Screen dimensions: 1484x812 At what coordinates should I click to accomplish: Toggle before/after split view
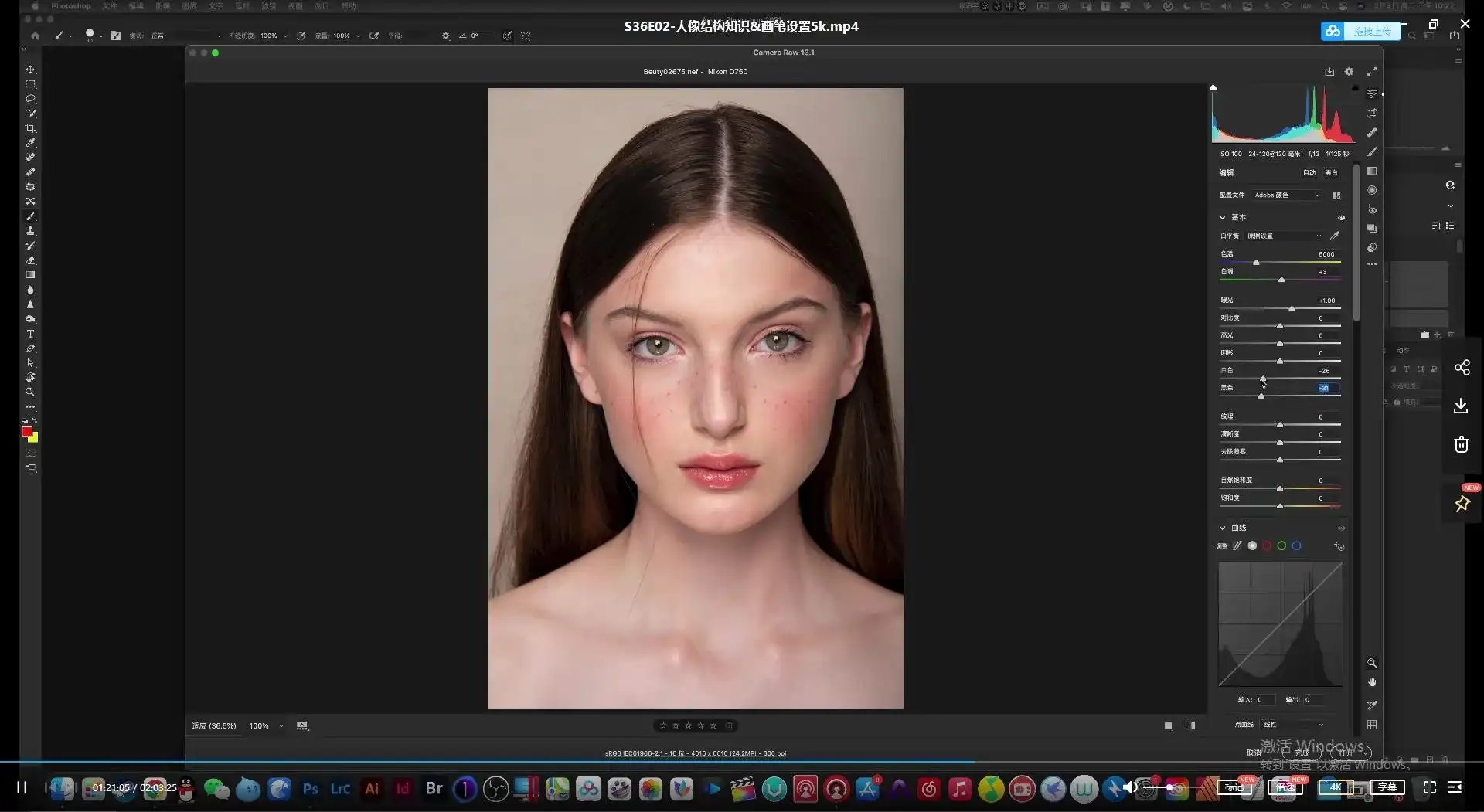click(x=1190, y=725)
